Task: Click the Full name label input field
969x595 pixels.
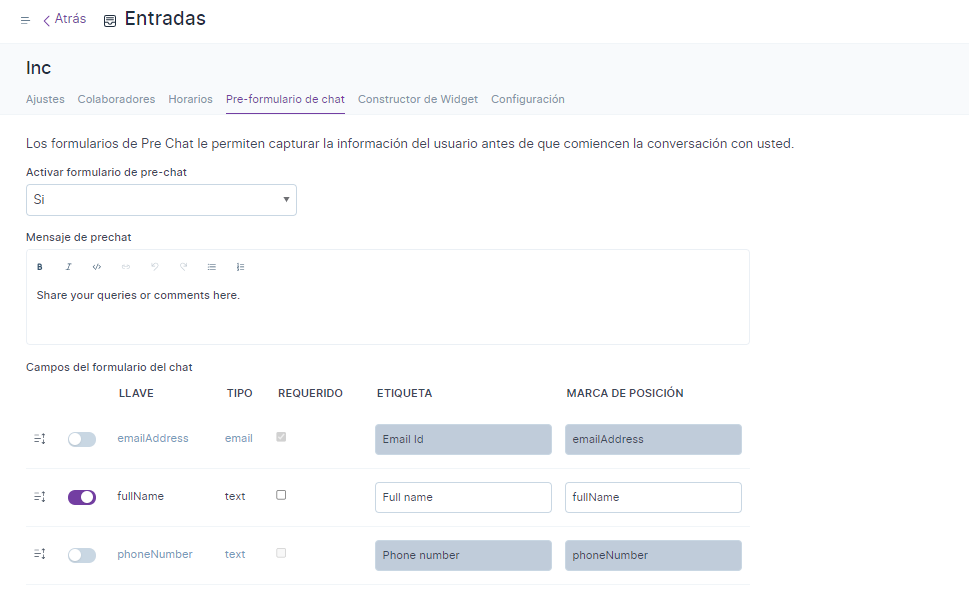Action: [x=463, y=497]
